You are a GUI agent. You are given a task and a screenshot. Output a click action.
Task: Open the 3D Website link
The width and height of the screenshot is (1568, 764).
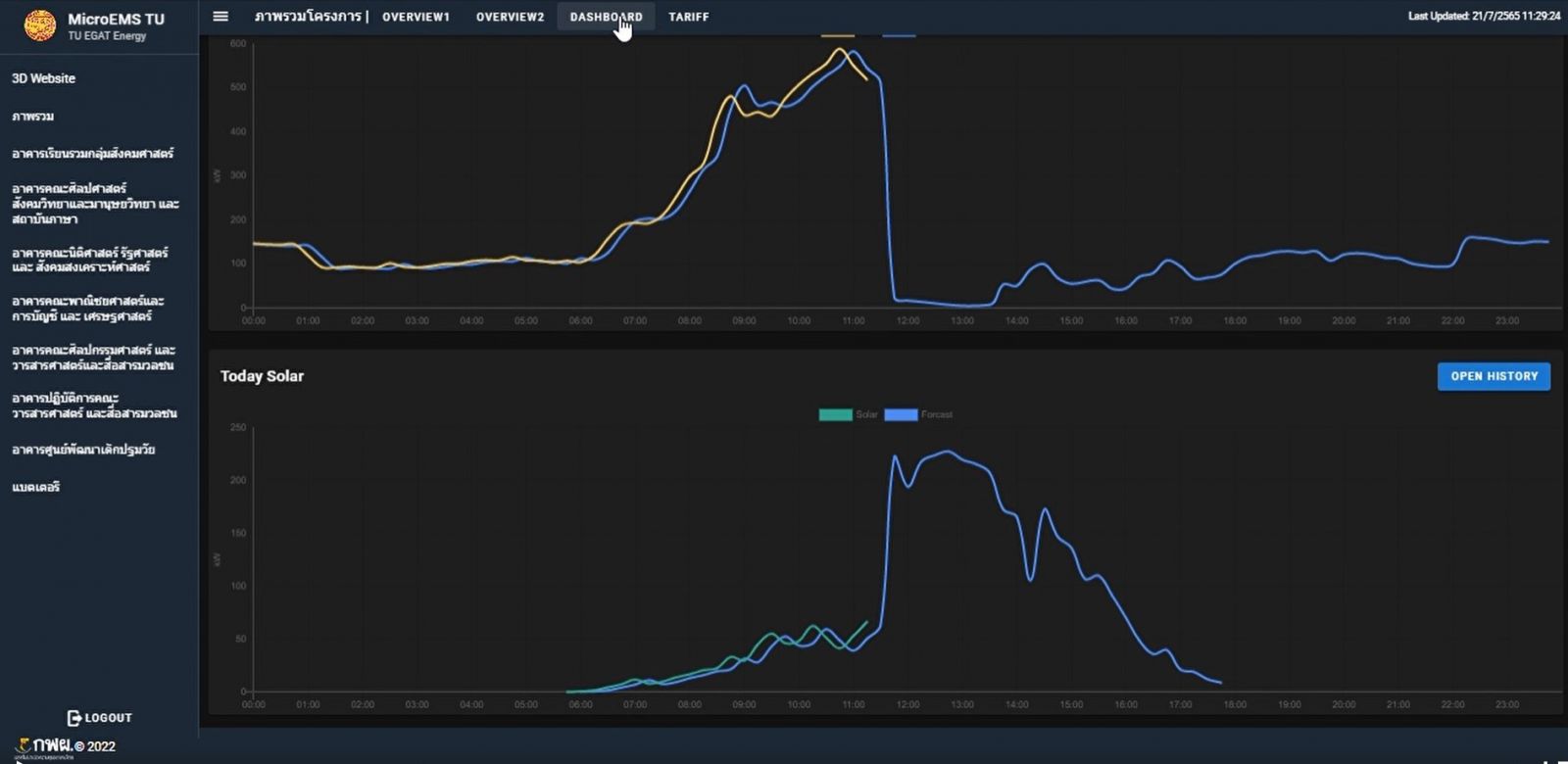click(x=43, y=78)
